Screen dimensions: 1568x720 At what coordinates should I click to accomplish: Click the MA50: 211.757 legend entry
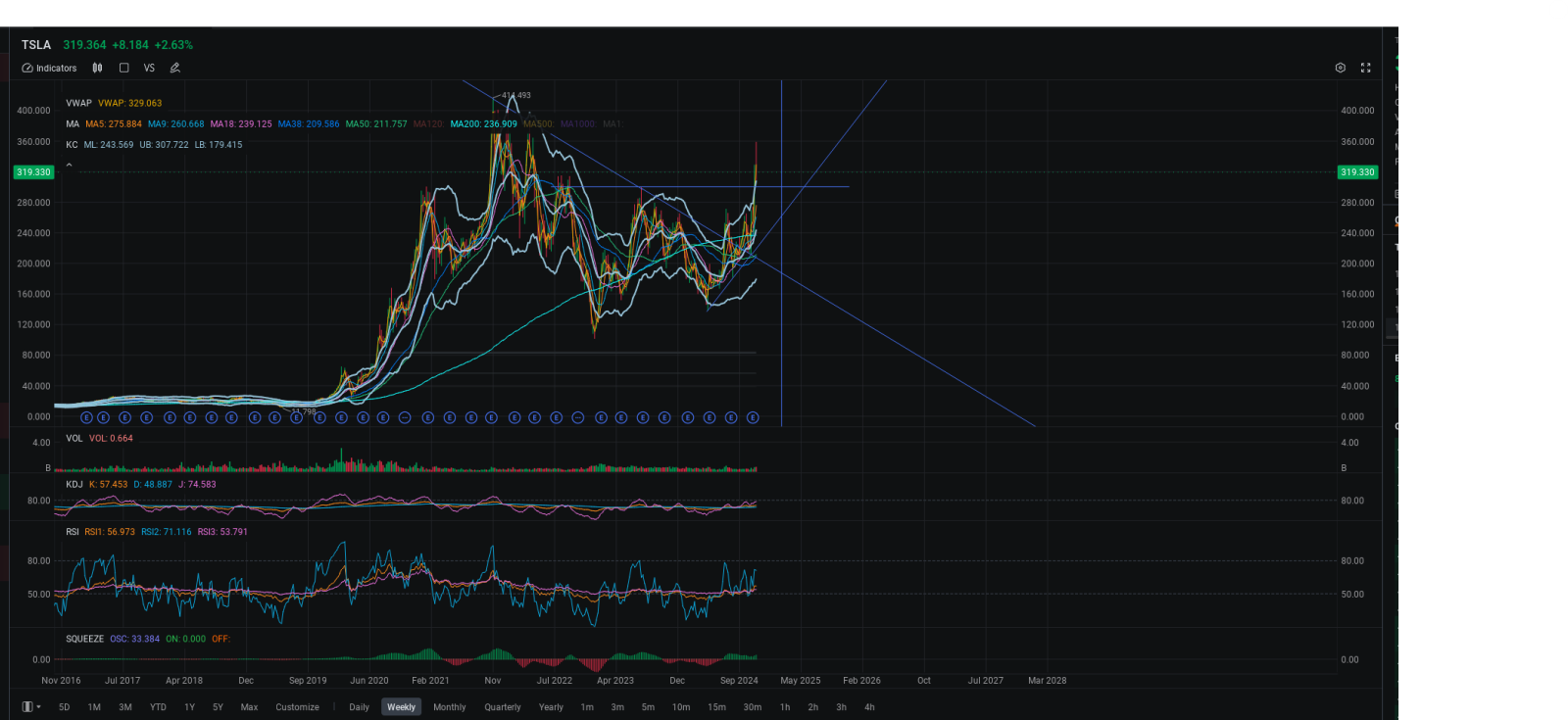[376, 124]
